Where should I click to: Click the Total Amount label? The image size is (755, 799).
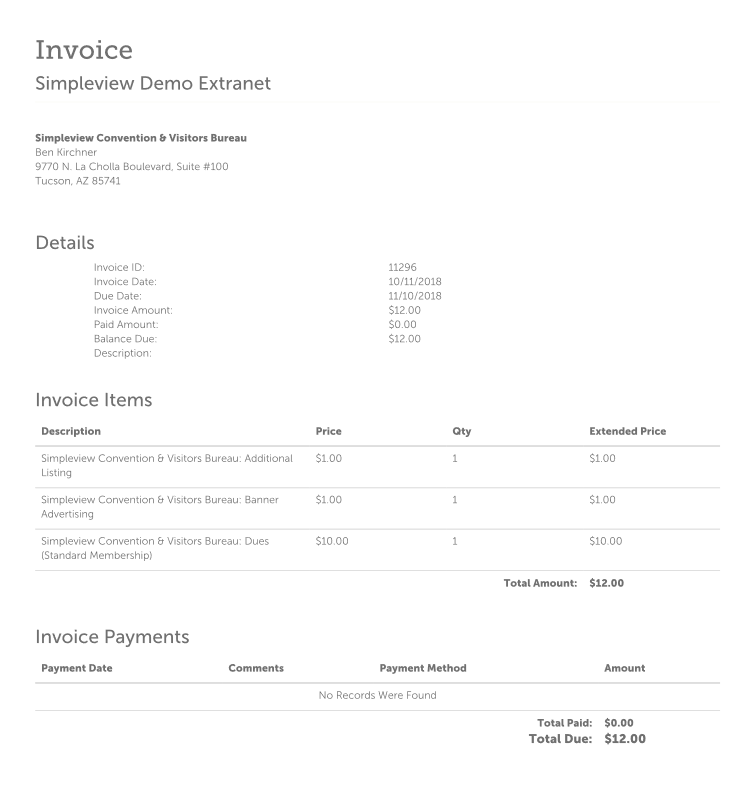click(541, 583)
